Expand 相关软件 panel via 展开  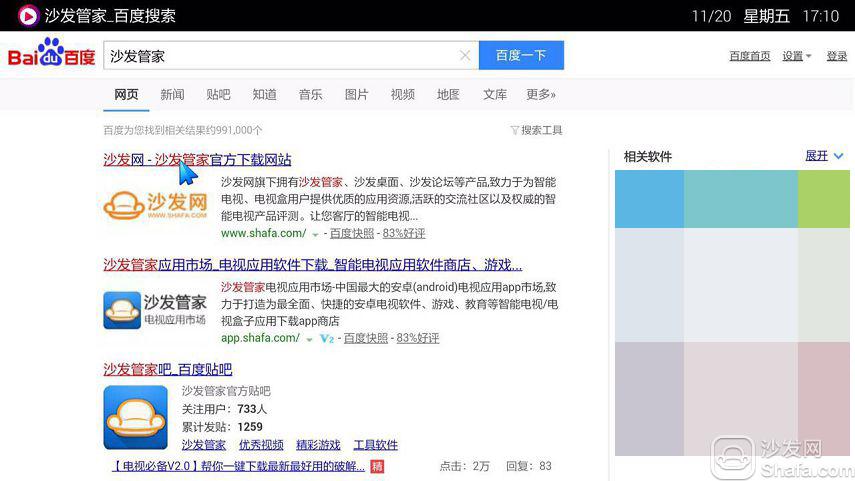824,156
